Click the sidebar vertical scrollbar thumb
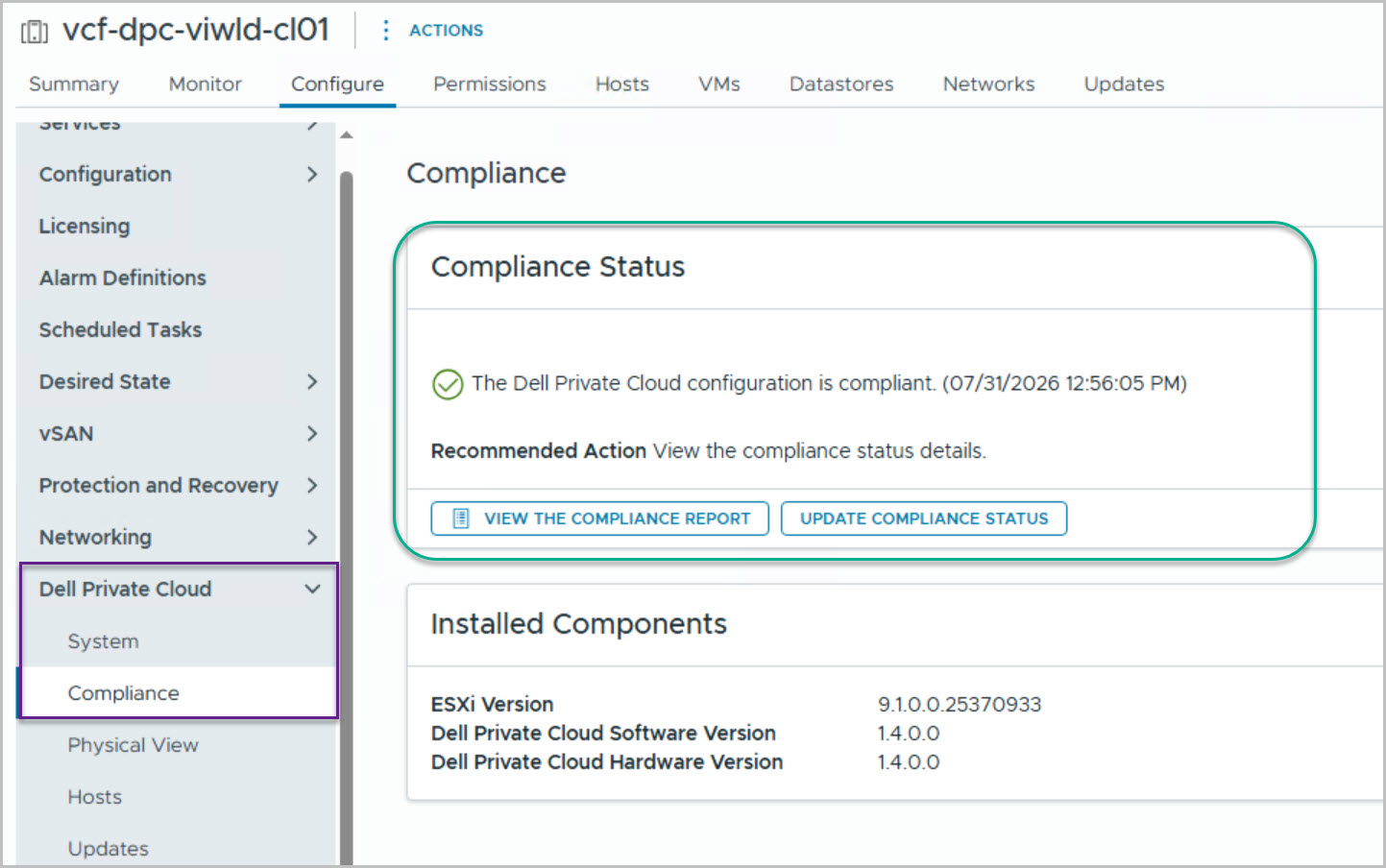1386x868 pixels. 347,518
